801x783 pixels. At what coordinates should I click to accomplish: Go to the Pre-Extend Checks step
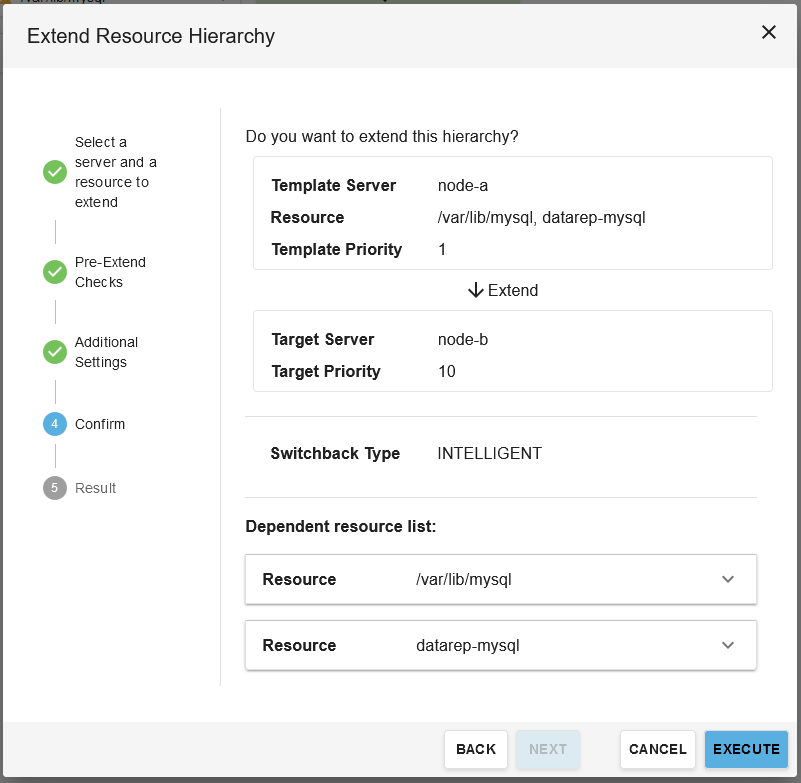coord(110,272)
